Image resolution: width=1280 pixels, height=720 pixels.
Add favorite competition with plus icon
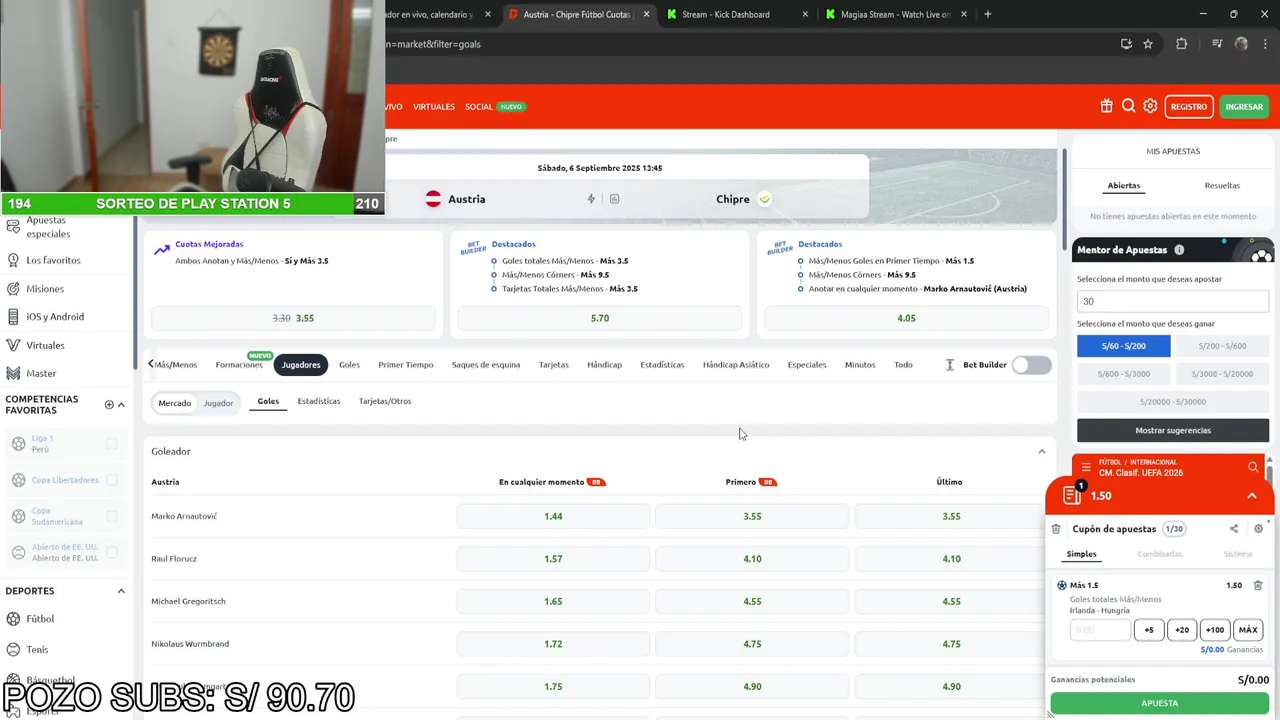109,405
